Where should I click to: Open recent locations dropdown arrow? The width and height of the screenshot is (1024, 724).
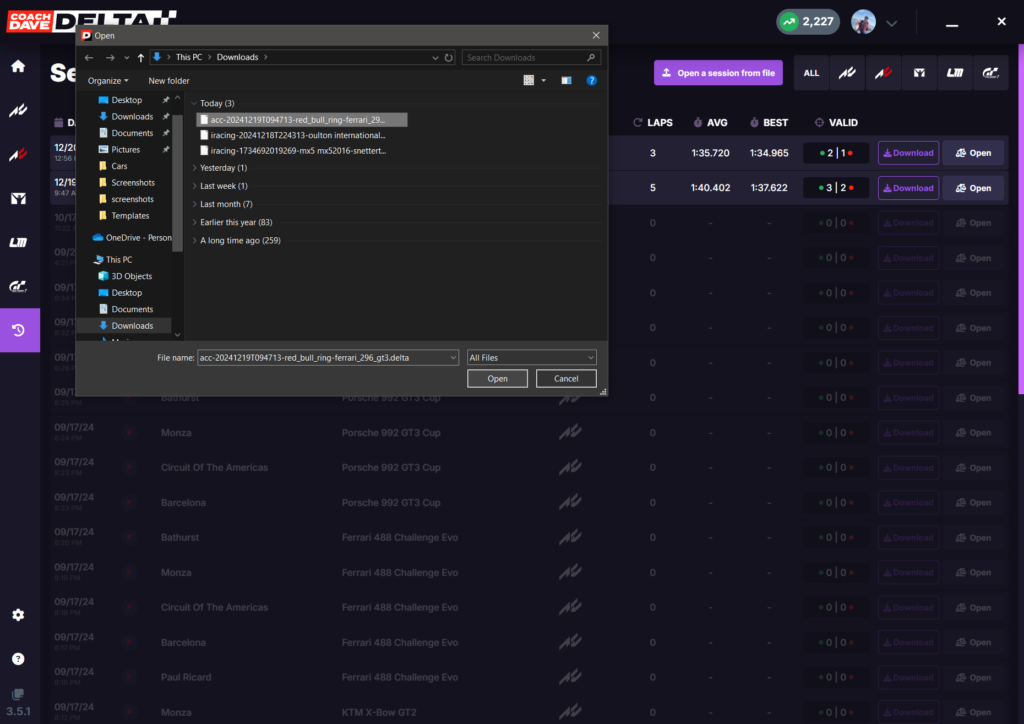126,57
